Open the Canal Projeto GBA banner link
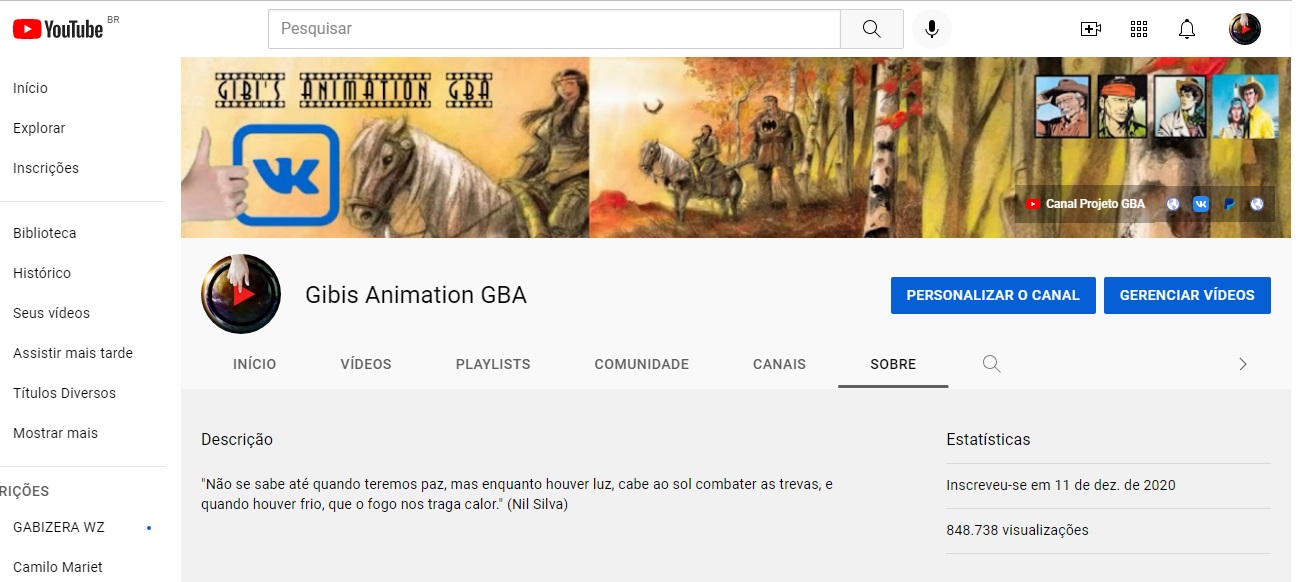 click(x=1095, y=204)
